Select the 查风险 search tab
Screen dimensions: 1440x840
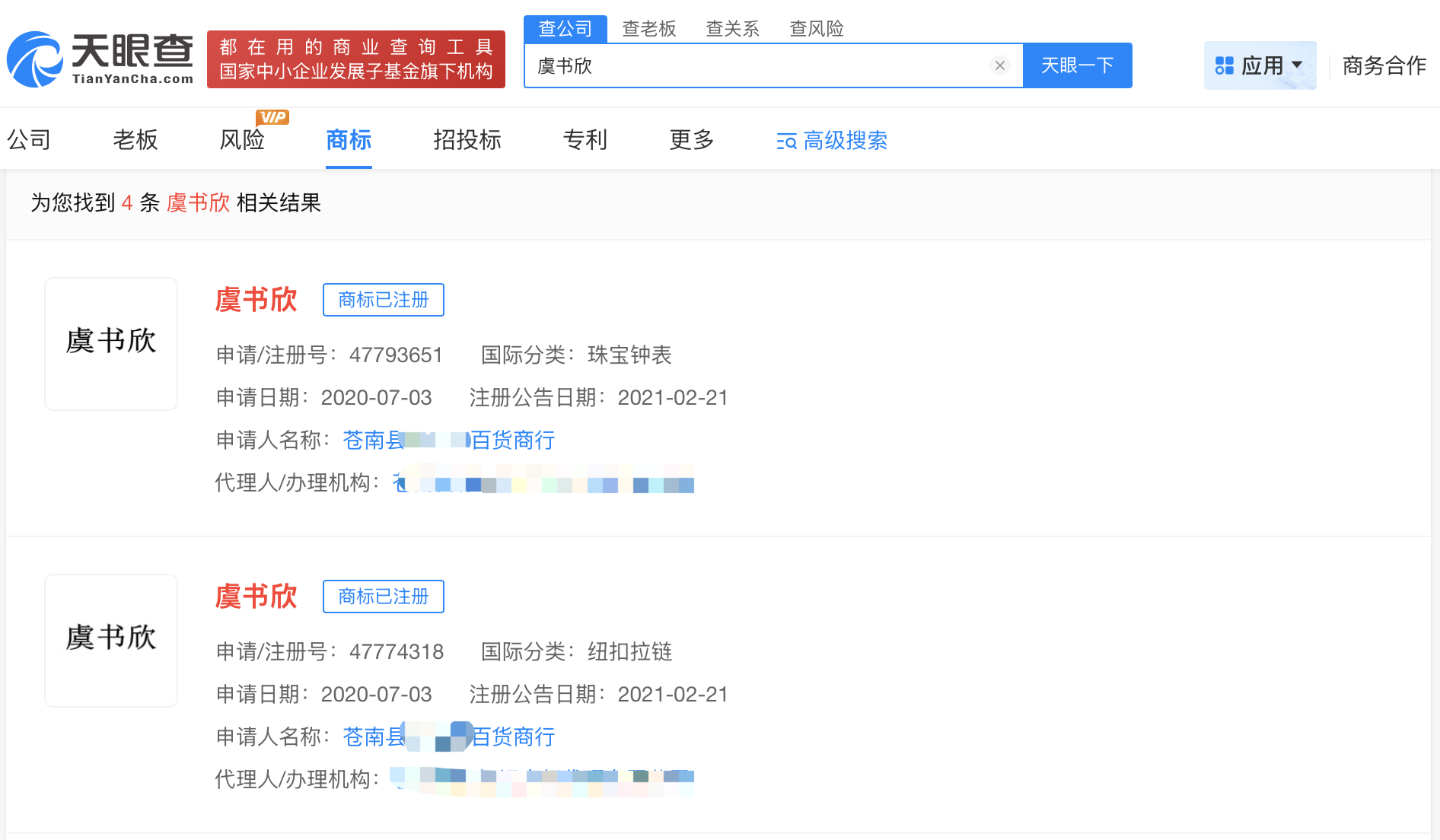(815, 29)
